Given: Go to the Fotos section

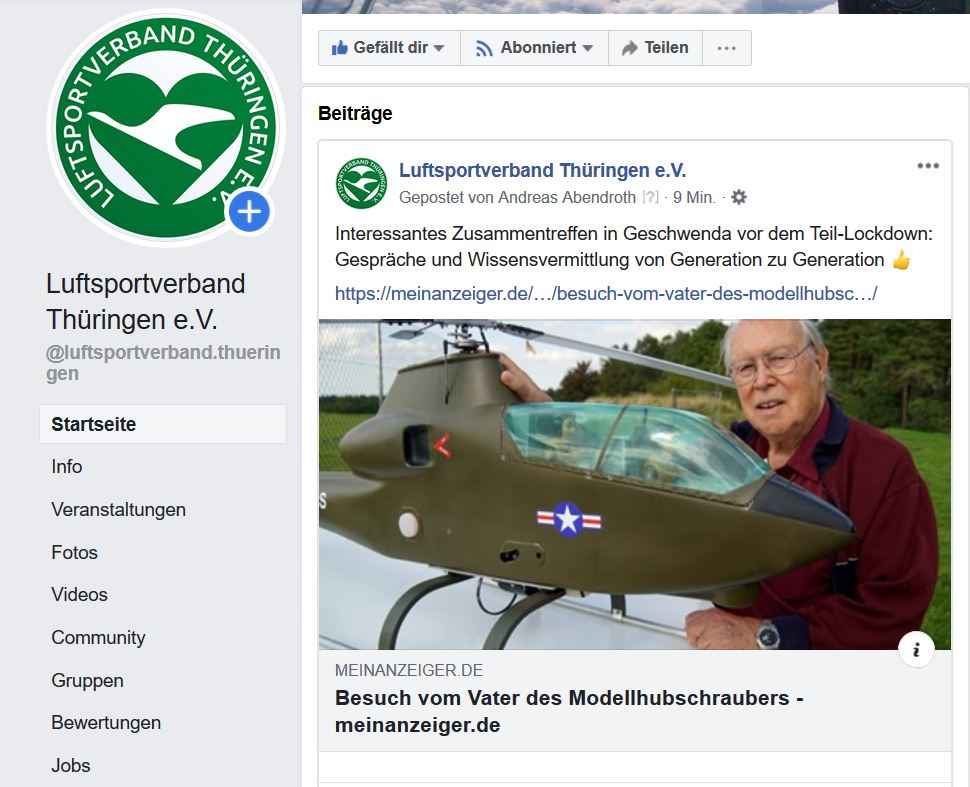Looking at the screenshot, I should pos(74,553).
